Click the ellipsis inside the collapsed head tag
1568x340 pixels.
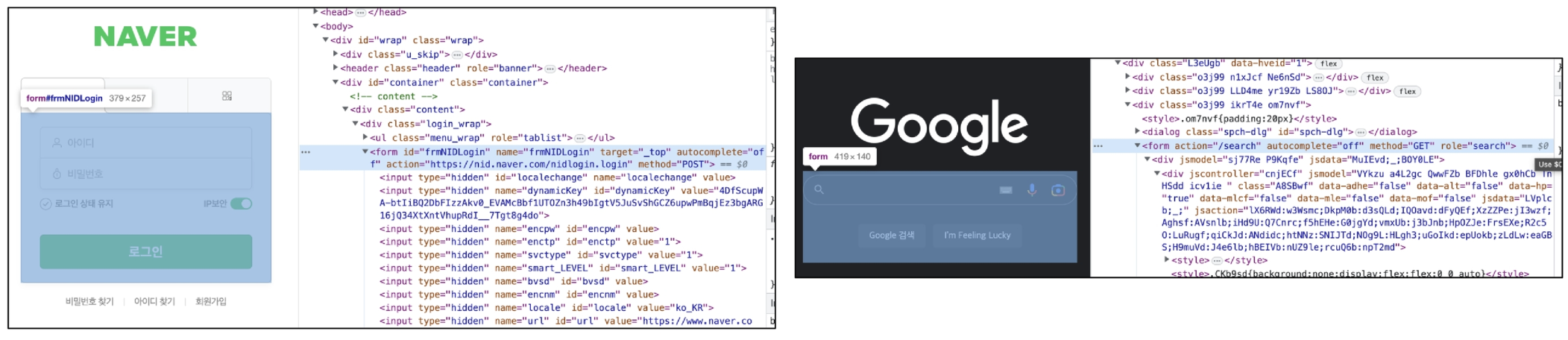360,13
